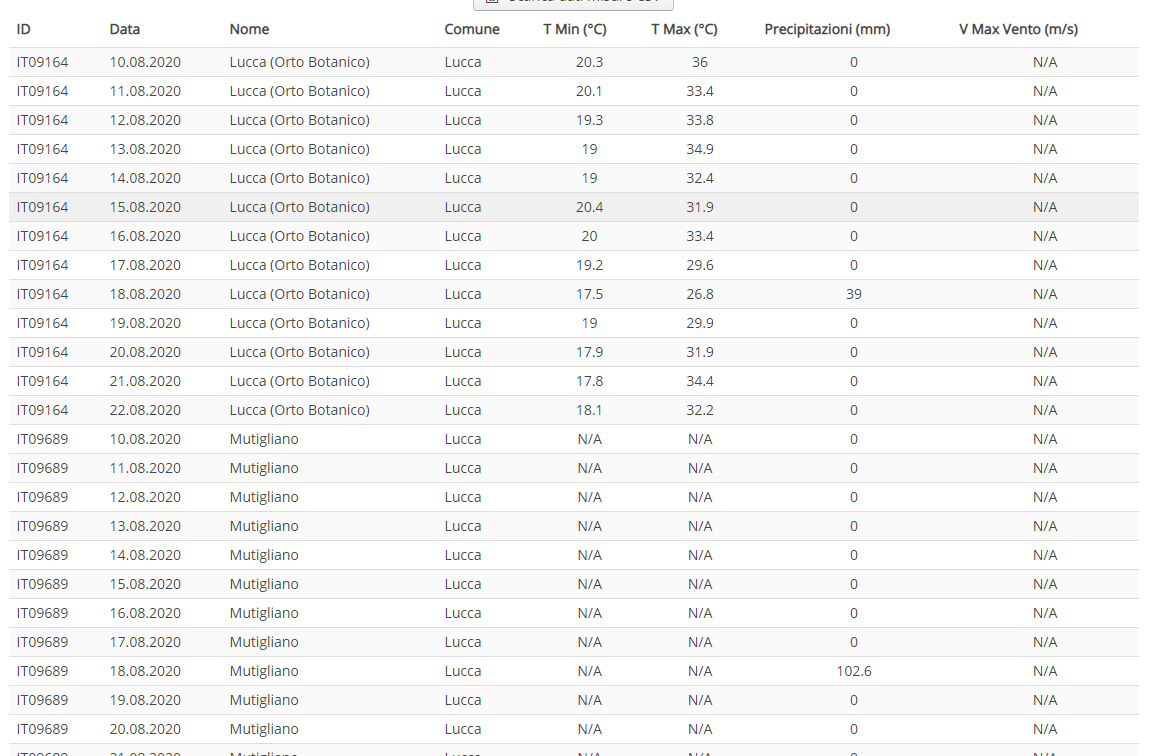Select precipitation value 102.6 for Mutigliano
Image resolution: width=1167 pixels, height=756 pixels.
pyautogui.click(x=854, y=671)
